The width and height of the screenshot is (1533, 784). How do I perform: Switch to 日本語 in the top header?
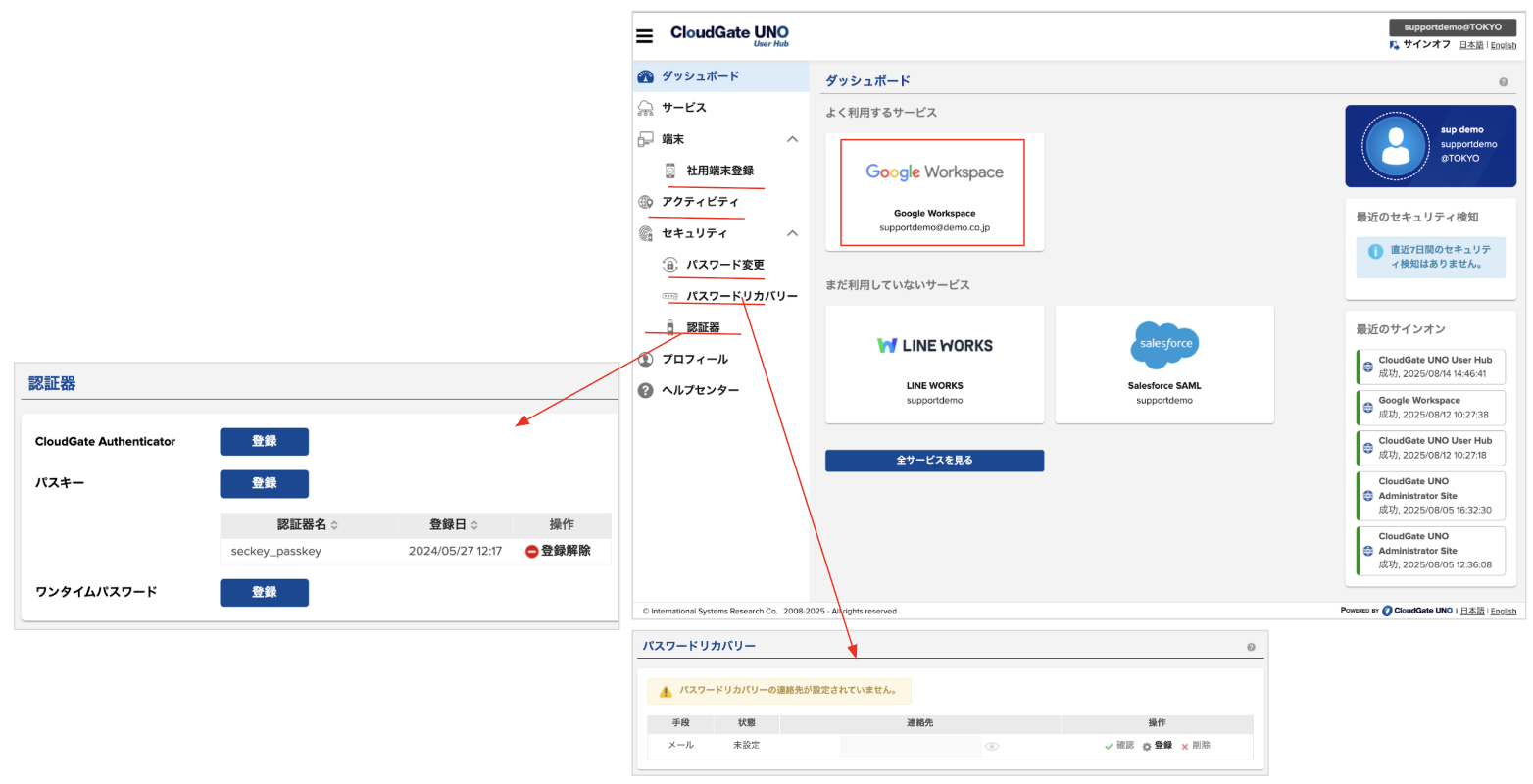click(x=1471, y=45)
